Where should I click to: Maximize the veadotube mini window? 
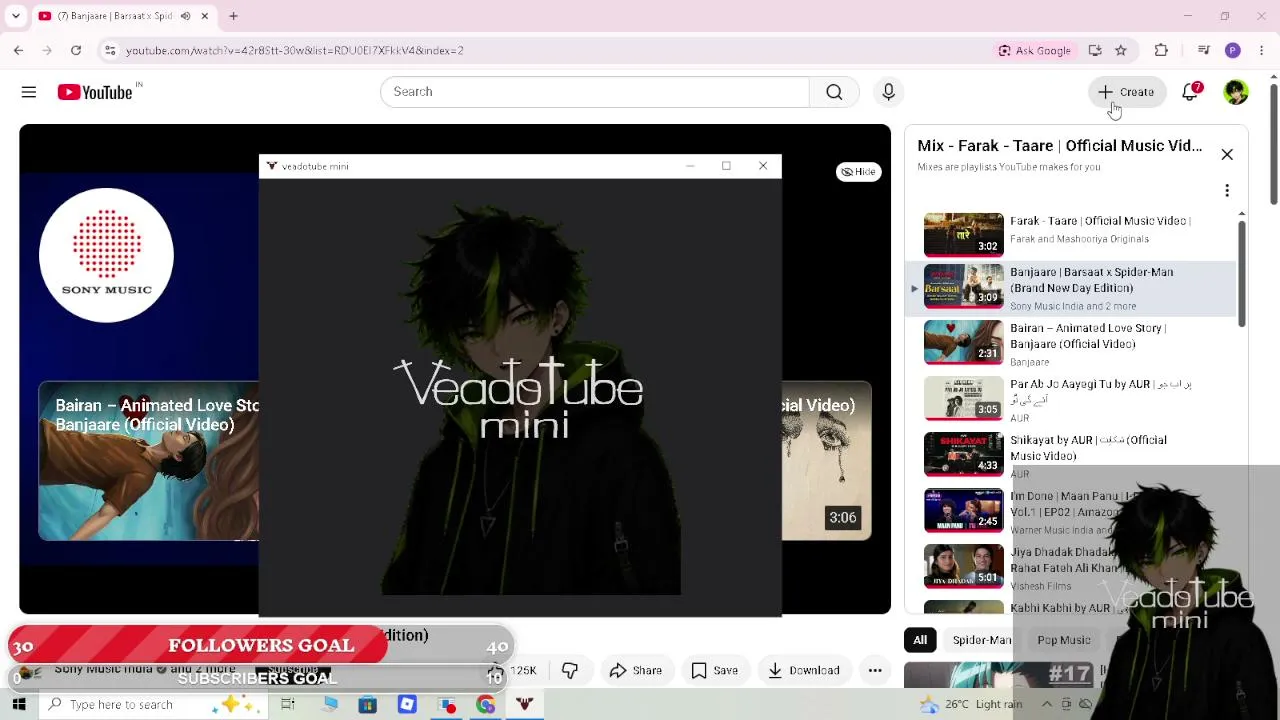point(726,166)
